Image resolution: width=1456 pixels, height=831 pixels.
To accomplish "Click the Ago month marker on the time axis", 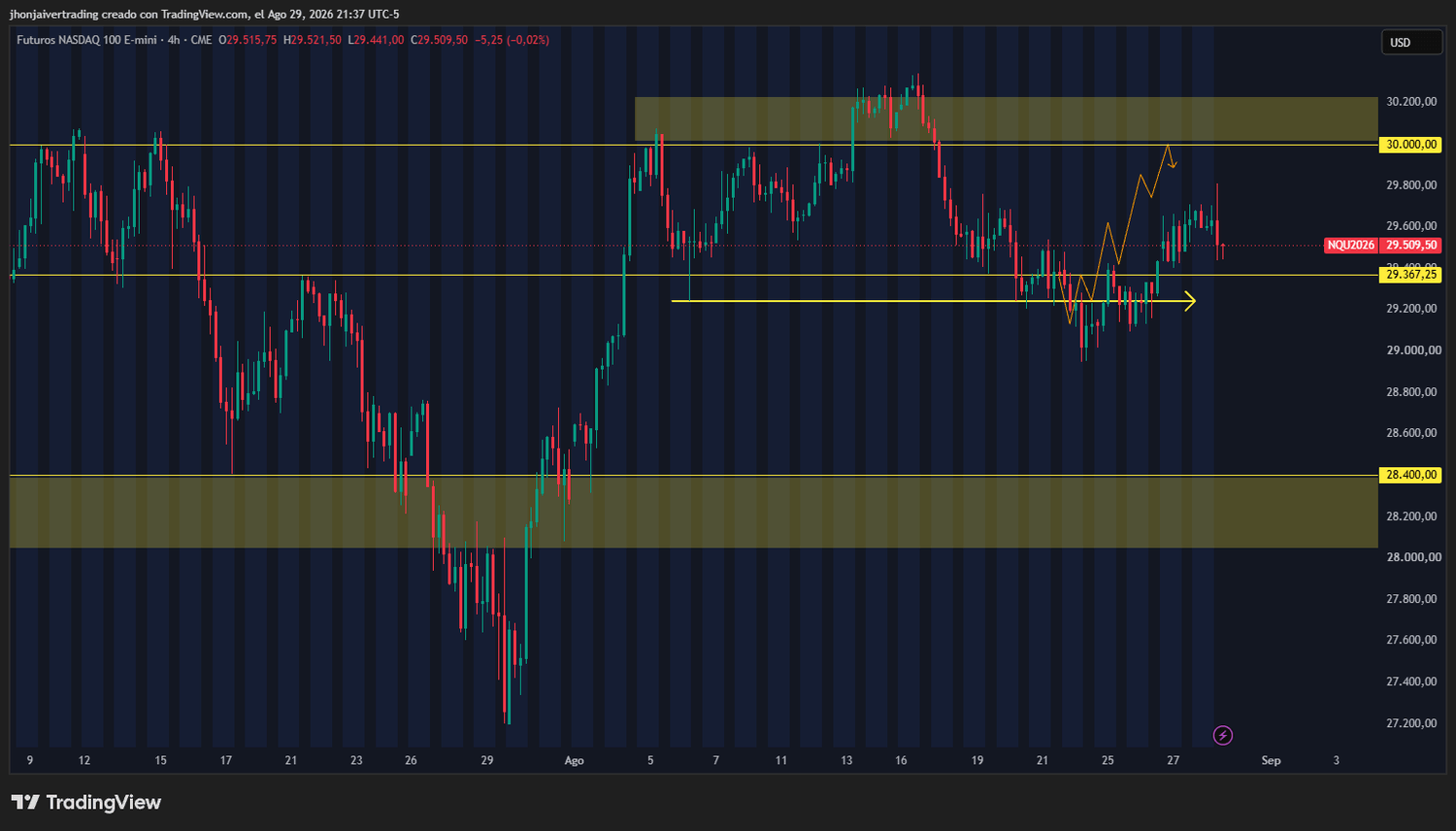I will [574, 760].
